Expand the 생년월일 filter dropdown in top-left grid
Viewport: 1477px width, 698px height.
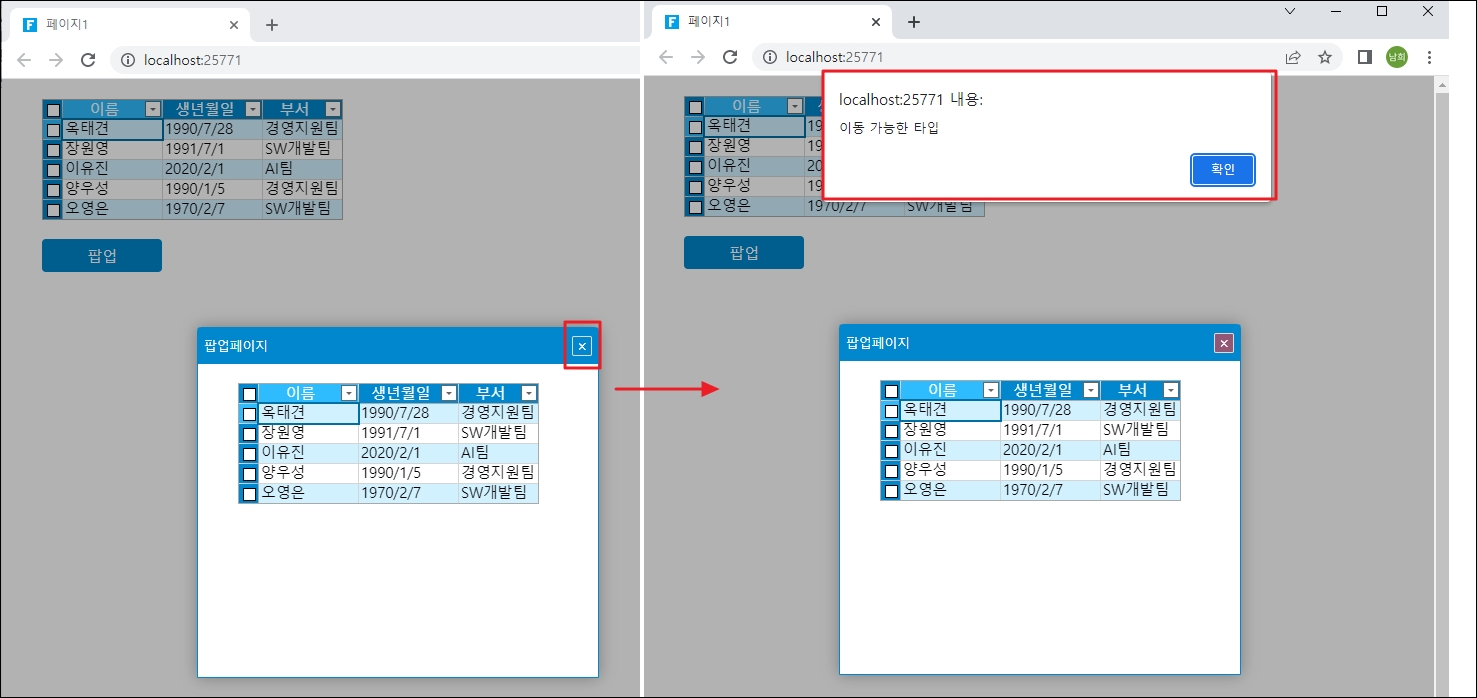point(253,109)
